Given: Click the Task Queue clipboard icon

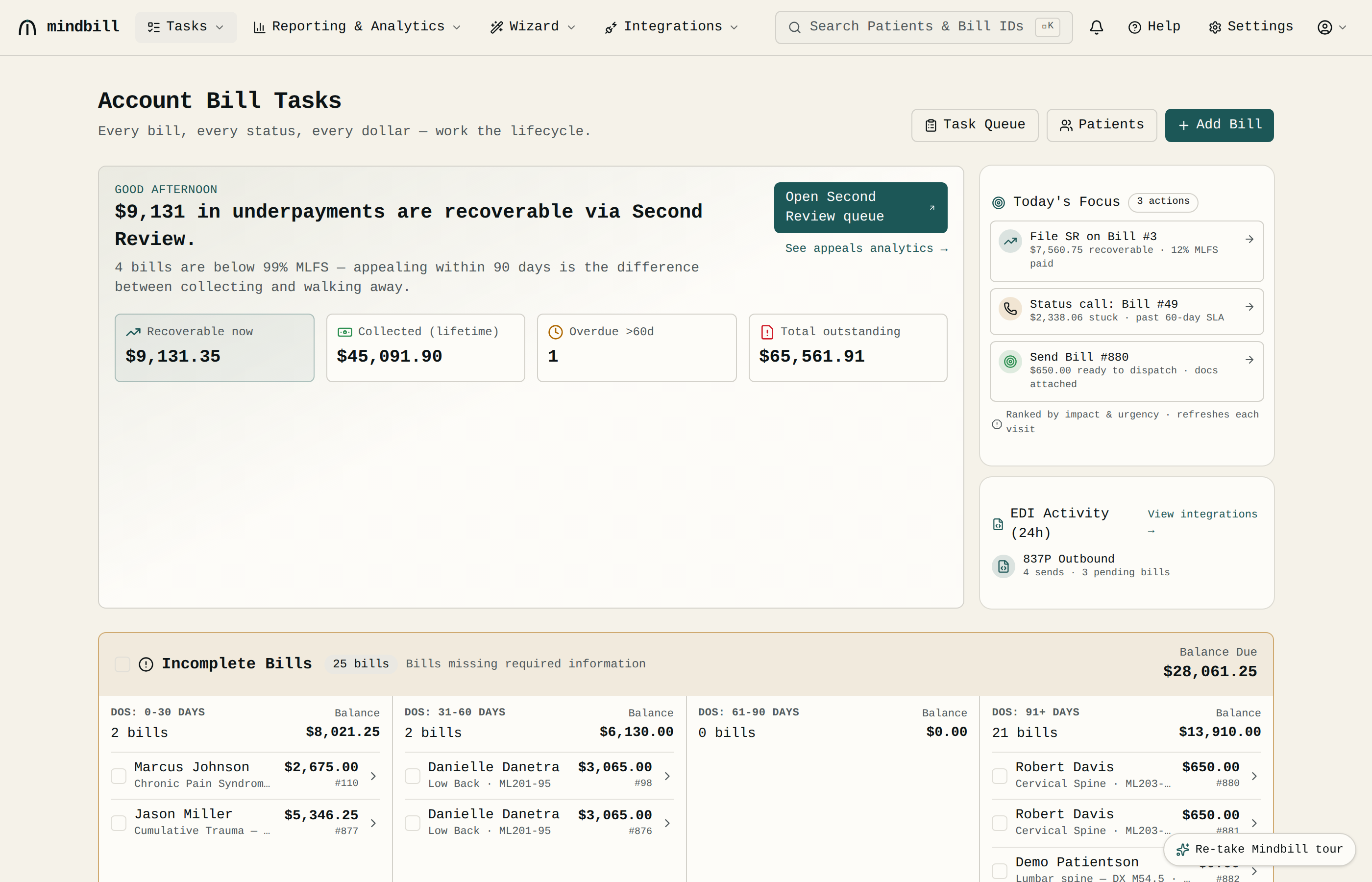Looking at the screenshot, I should pos(931,125).
